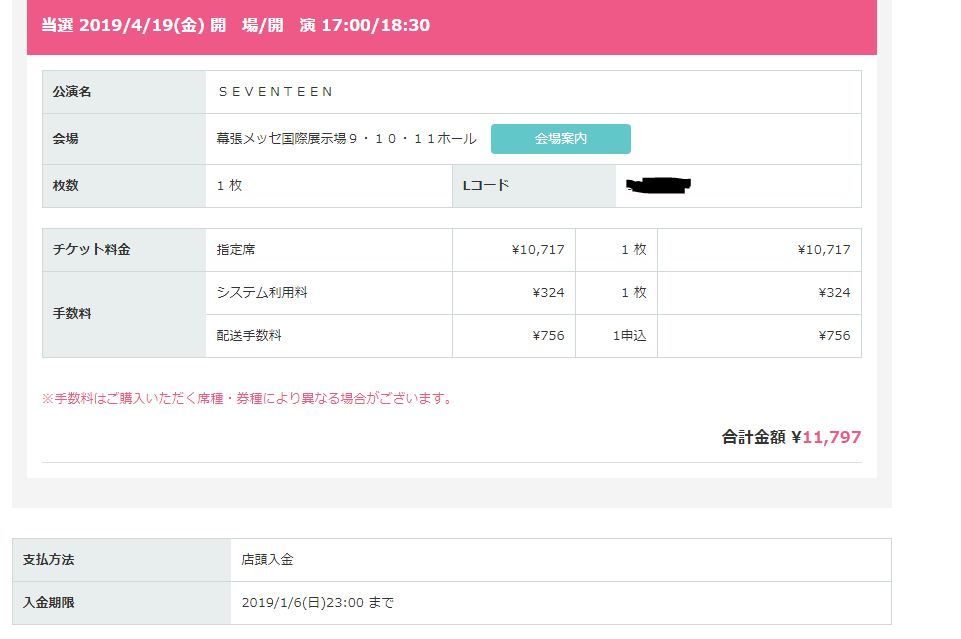Click the SEVENTEEN performance name text
The height and width of the screenshot is (639, 961).
tap(275, 92)
